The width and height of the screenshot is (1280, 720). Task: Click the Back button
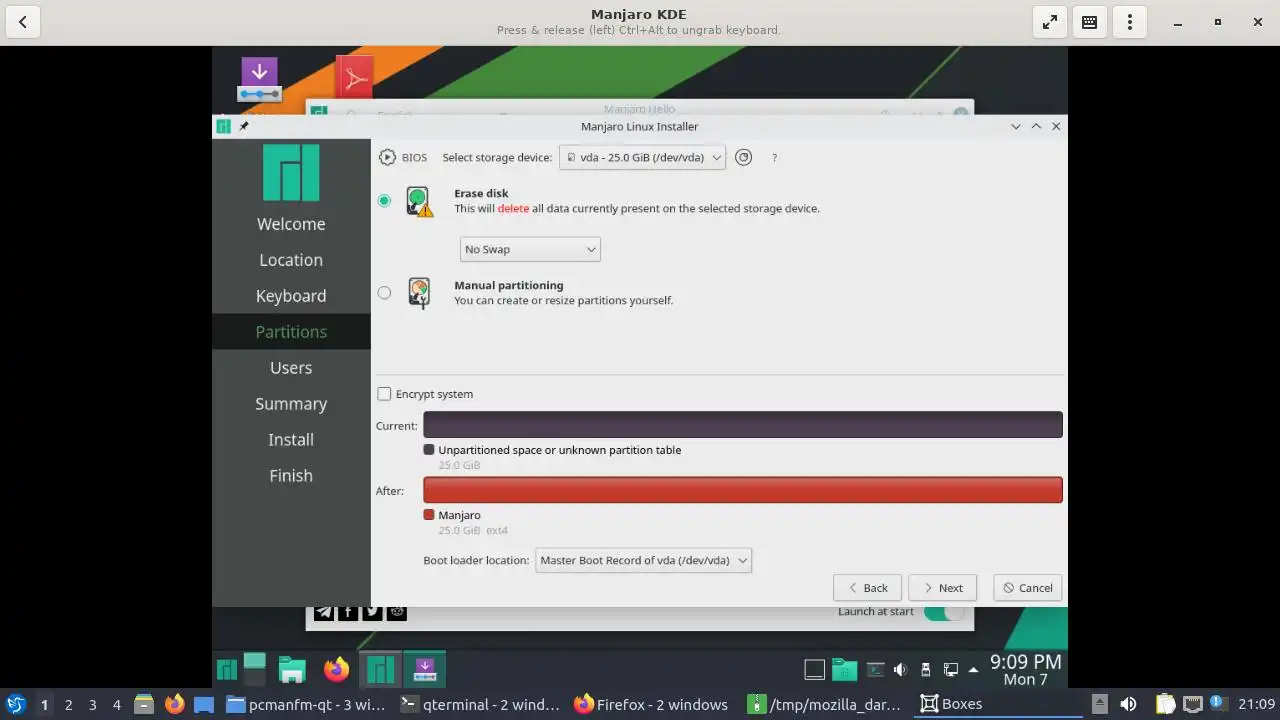pos(868,588)
